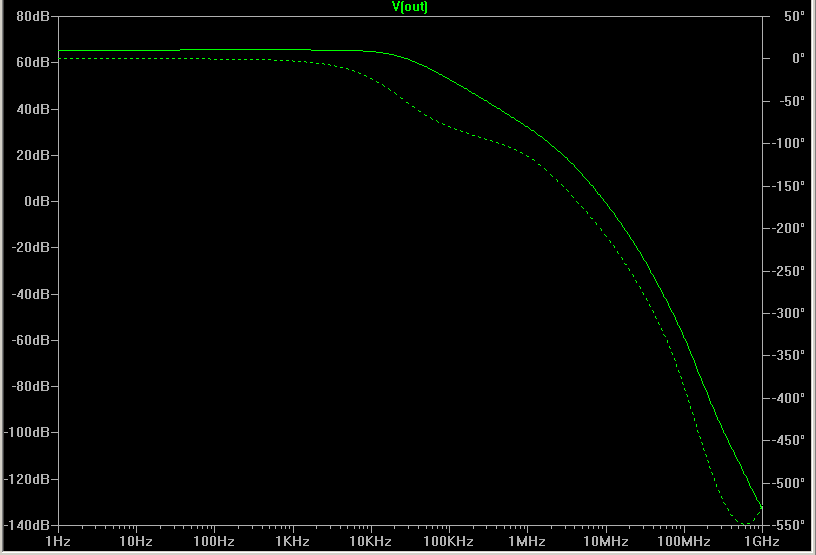Click the 100Hz frequency axis label

point(214,541)
